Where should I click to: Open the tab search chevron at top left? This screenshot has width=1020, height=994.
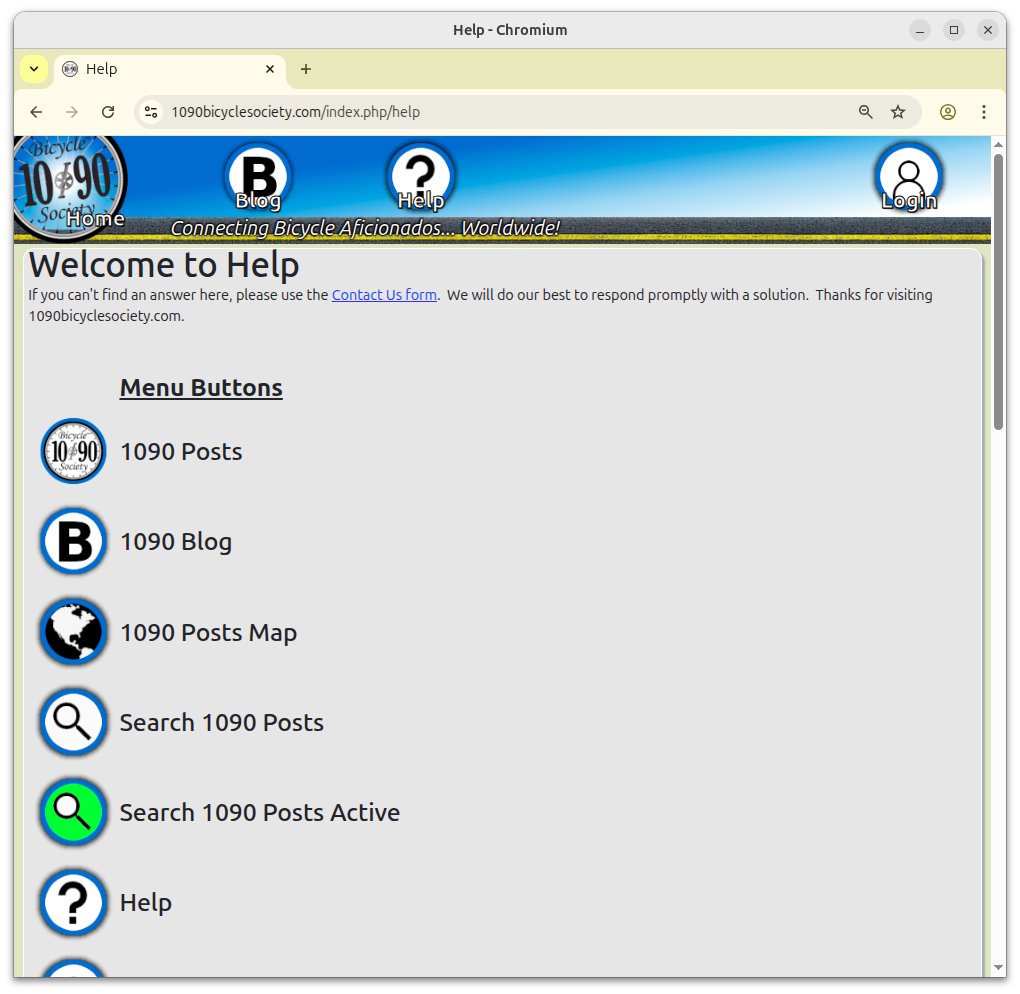[x=33, y=68]
